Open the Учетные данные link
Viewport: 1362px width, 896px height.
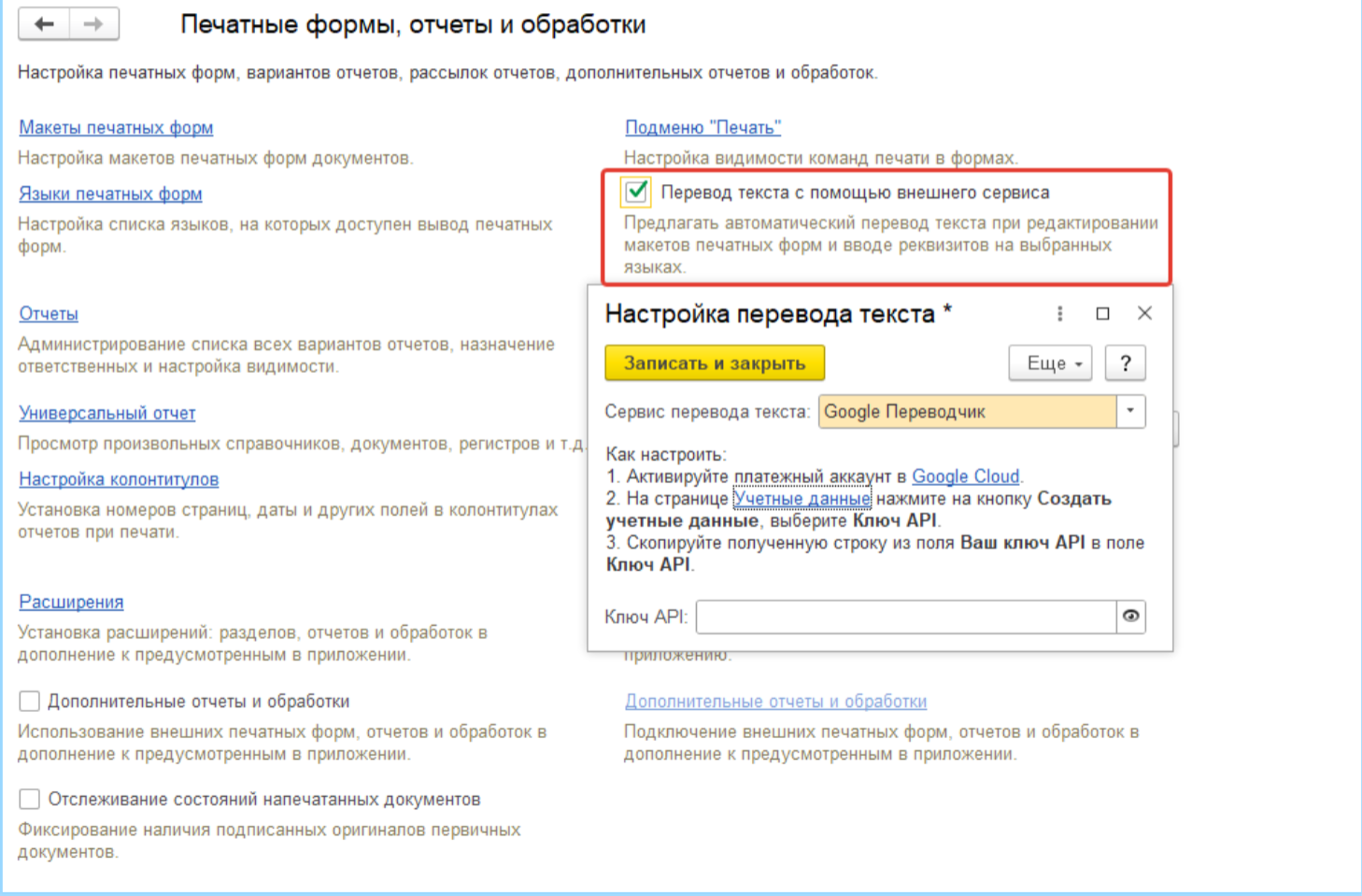pos(802,499)
